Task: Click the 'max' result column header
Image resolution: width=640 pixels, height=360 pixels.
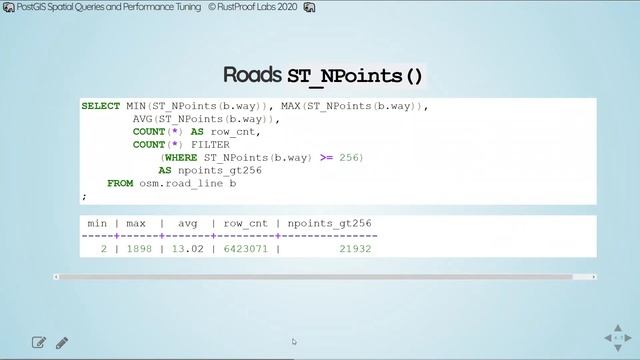Action: 136,224
